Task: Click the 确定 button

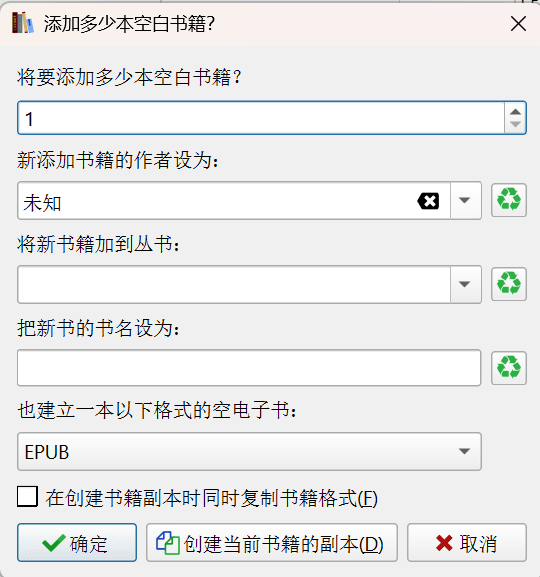Action: (77, 542)
